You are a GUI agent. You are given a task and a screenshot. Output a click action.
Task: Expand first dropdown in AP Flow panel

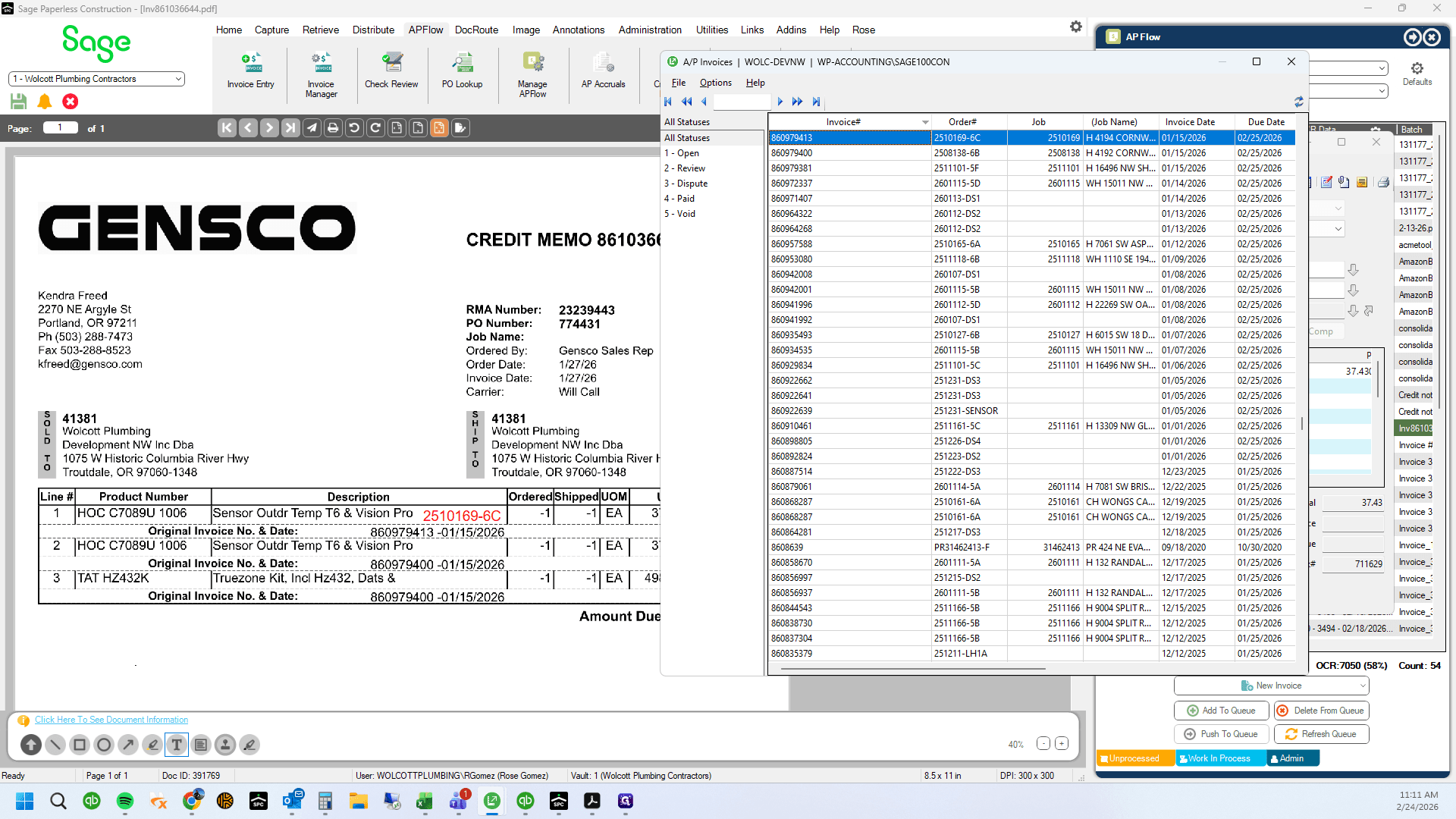1382,68
